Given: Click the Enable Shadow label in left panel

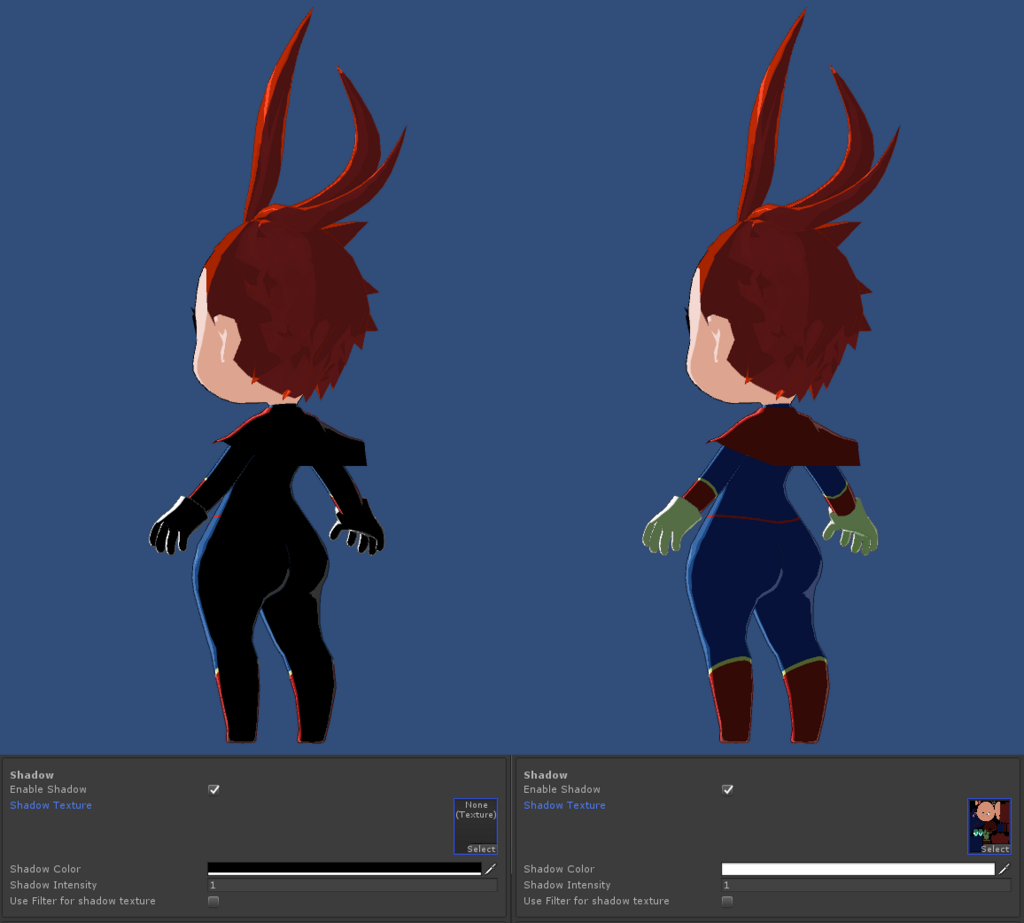Looking at the screenshot, I should click(48, 789).
